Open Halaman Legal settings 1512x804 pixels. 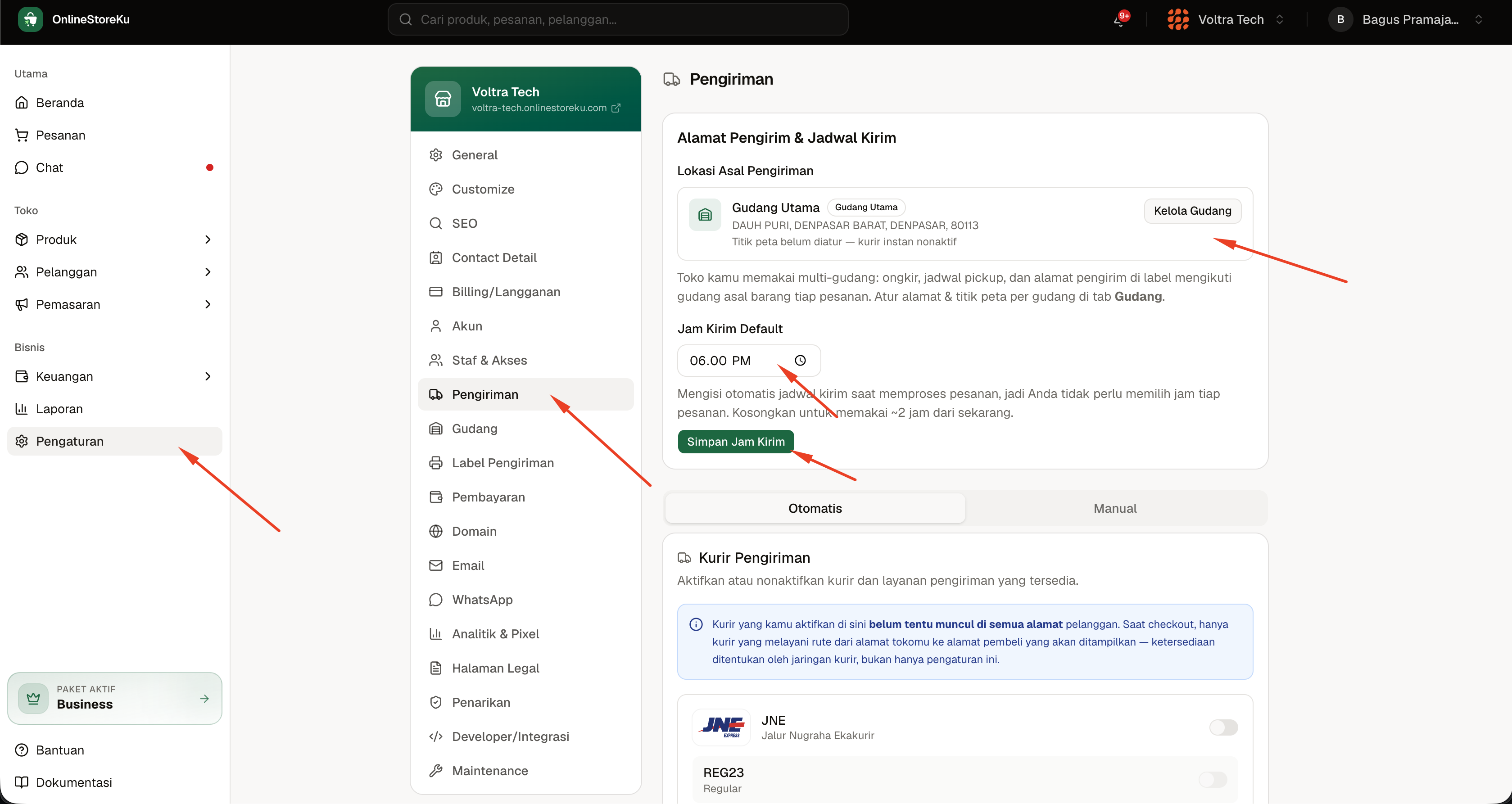click(525, 668)
